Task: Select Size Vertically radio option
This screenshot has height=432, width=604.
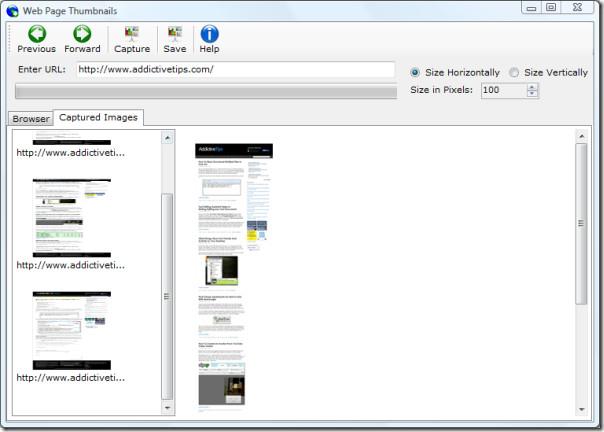Action: [x=514, y=72]
